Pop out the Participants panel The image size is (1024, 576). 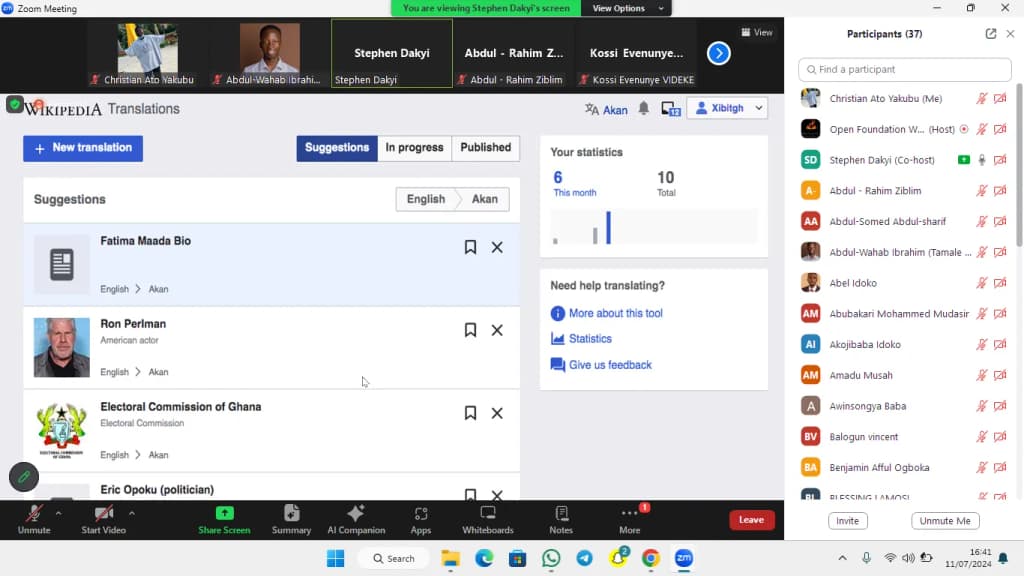pos(991,33)
